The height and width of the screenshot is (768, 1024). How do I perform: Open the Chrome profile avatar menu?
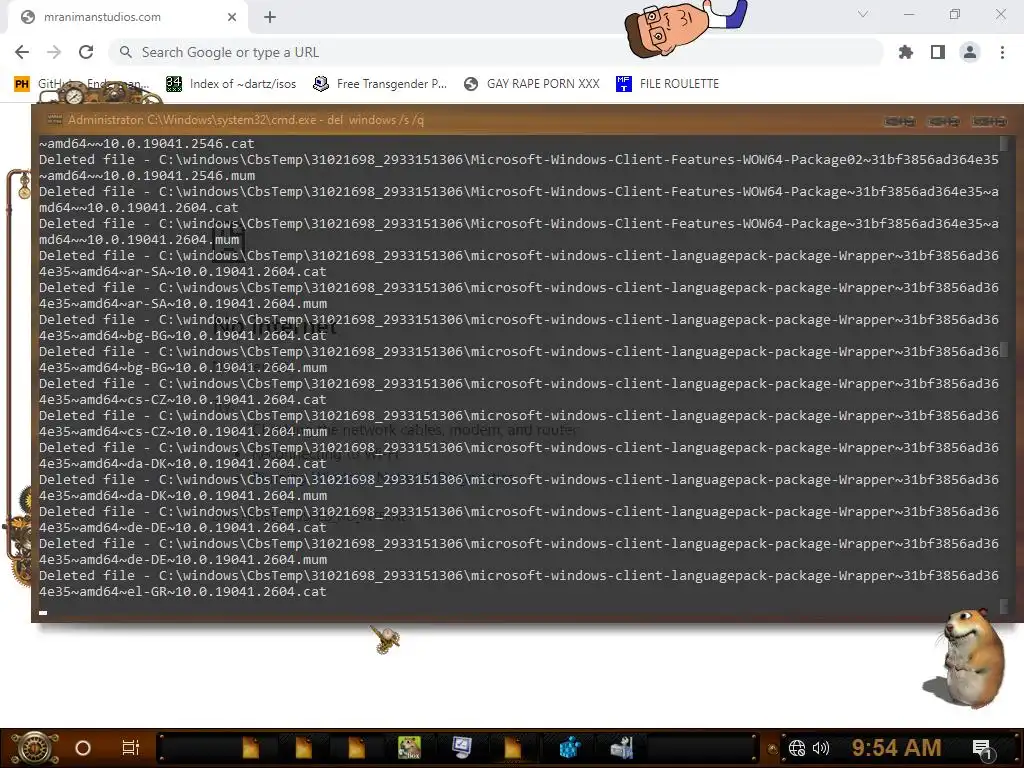pos(970,52)
